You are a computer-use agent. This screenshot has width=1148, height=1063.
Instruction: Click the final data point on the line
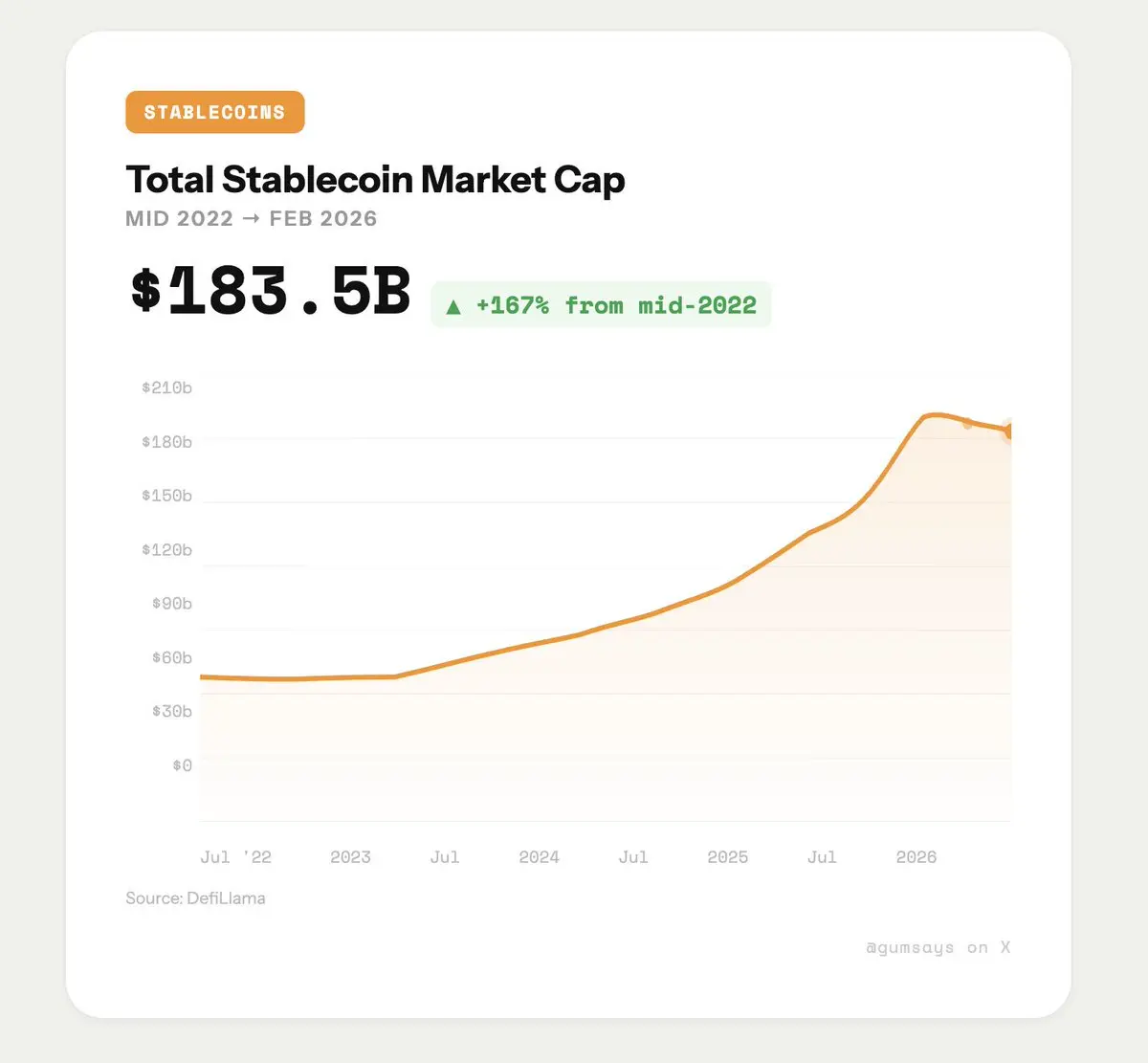(x=1009, y=432)
